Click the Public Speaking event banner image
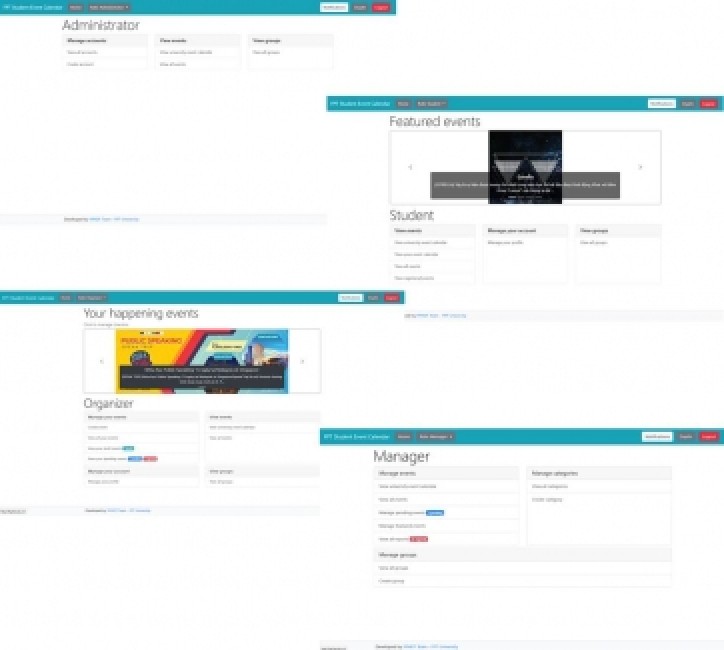724x650 pixels. pyautogui.click(x=202, y=361)
